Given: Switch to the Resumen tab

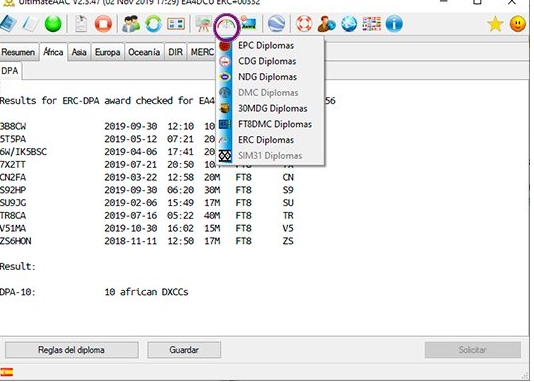Looking at the screenshot, I should point(18,52).
